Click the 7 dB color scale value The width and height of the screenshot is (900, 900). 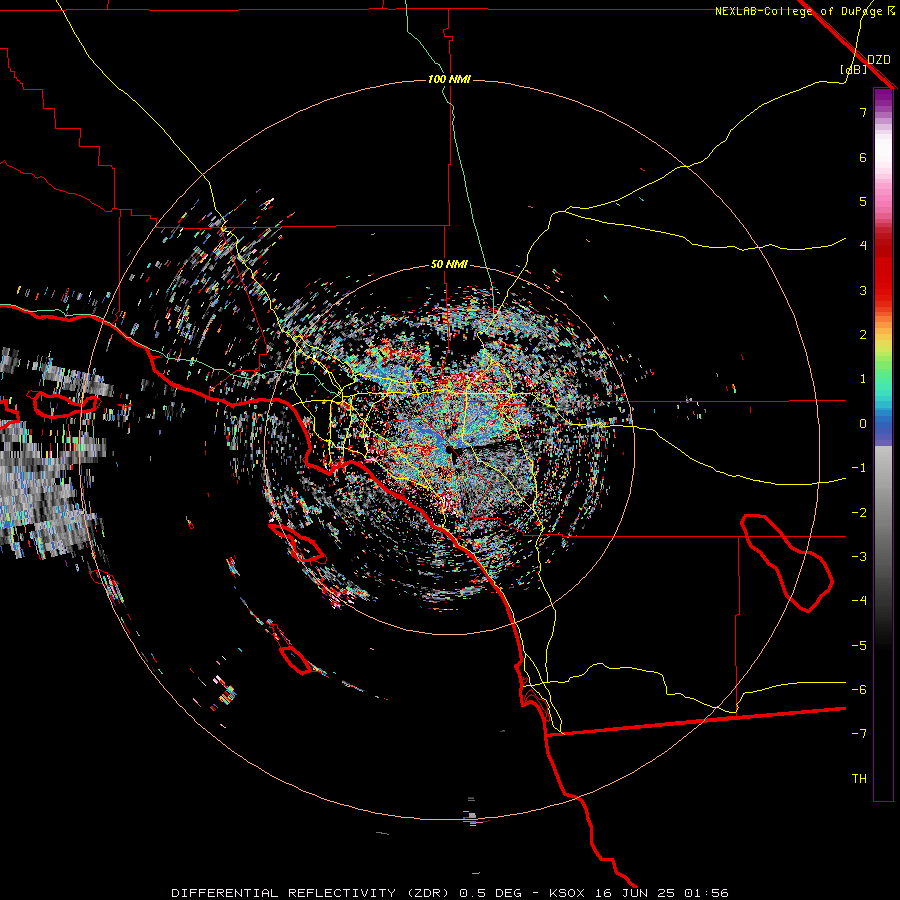pos(863,112)
